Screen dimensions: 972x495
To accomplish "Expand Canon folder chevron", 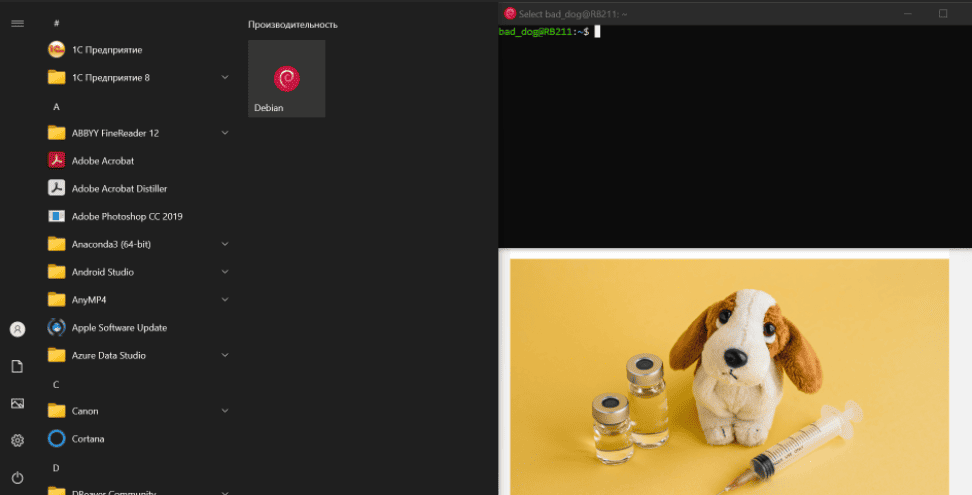I will click(x=225, y=411).
